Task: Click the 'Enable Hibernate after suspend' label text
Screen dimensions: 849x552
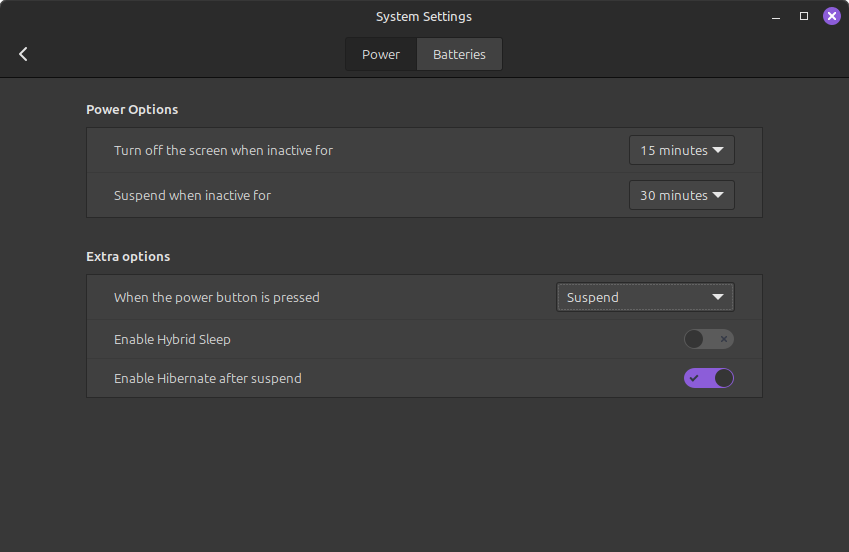Action: [x=207, y=379]
